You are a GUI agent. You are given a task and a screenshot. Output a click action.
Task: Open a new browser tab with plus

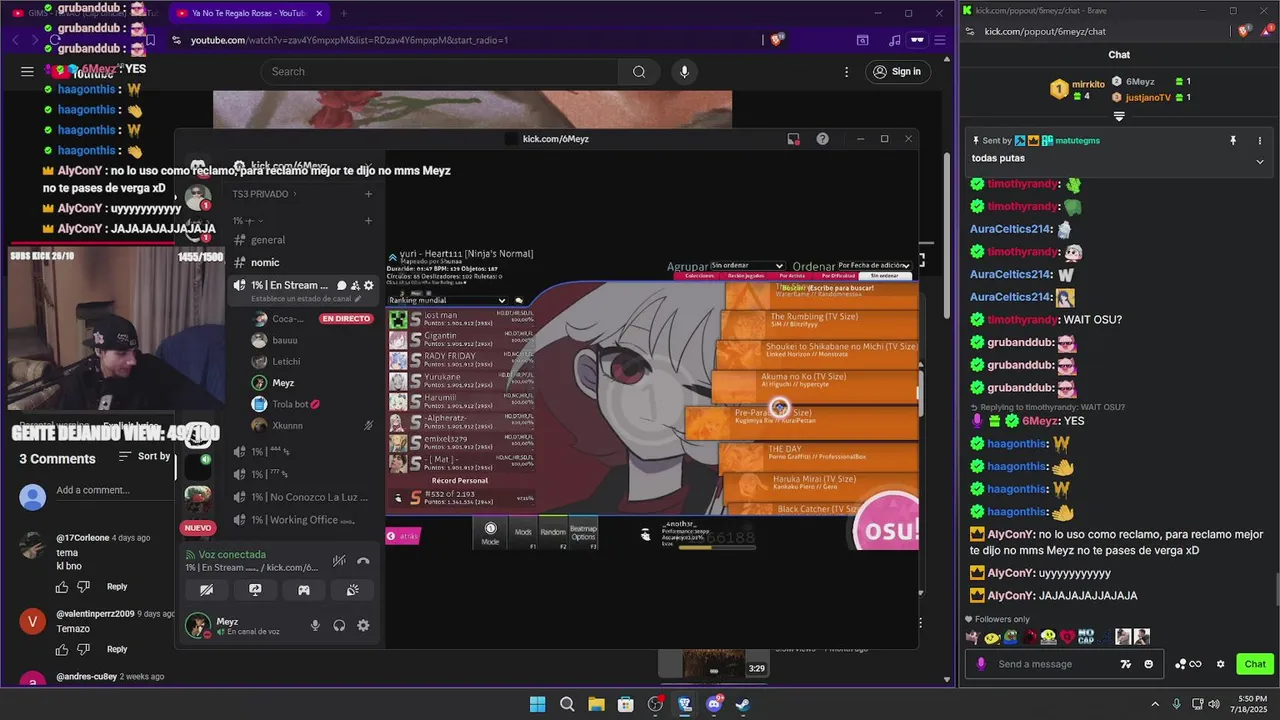click(344, 13)
